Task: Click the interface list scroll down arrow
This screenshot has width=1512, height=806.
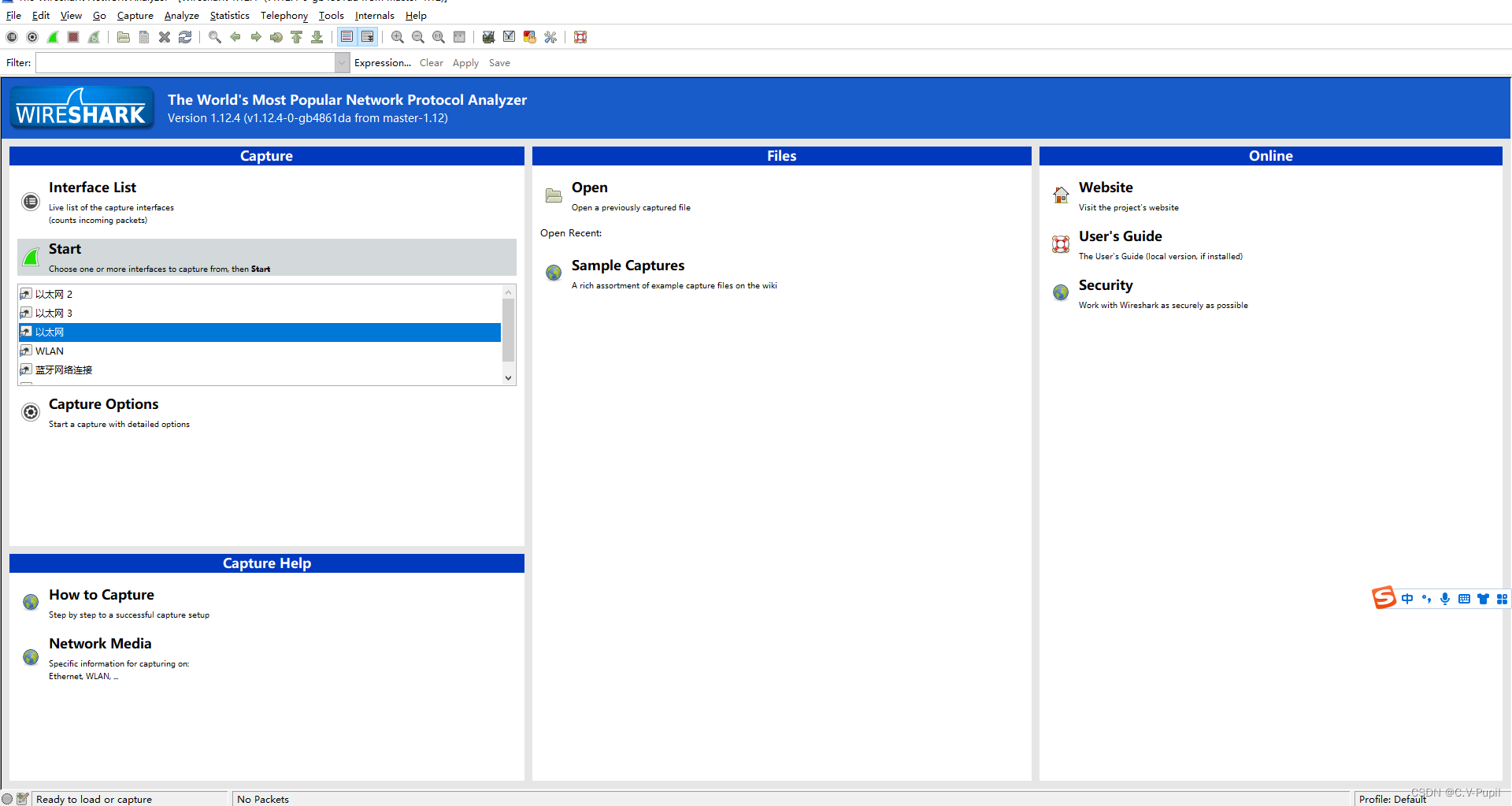Action: [509, 378]
